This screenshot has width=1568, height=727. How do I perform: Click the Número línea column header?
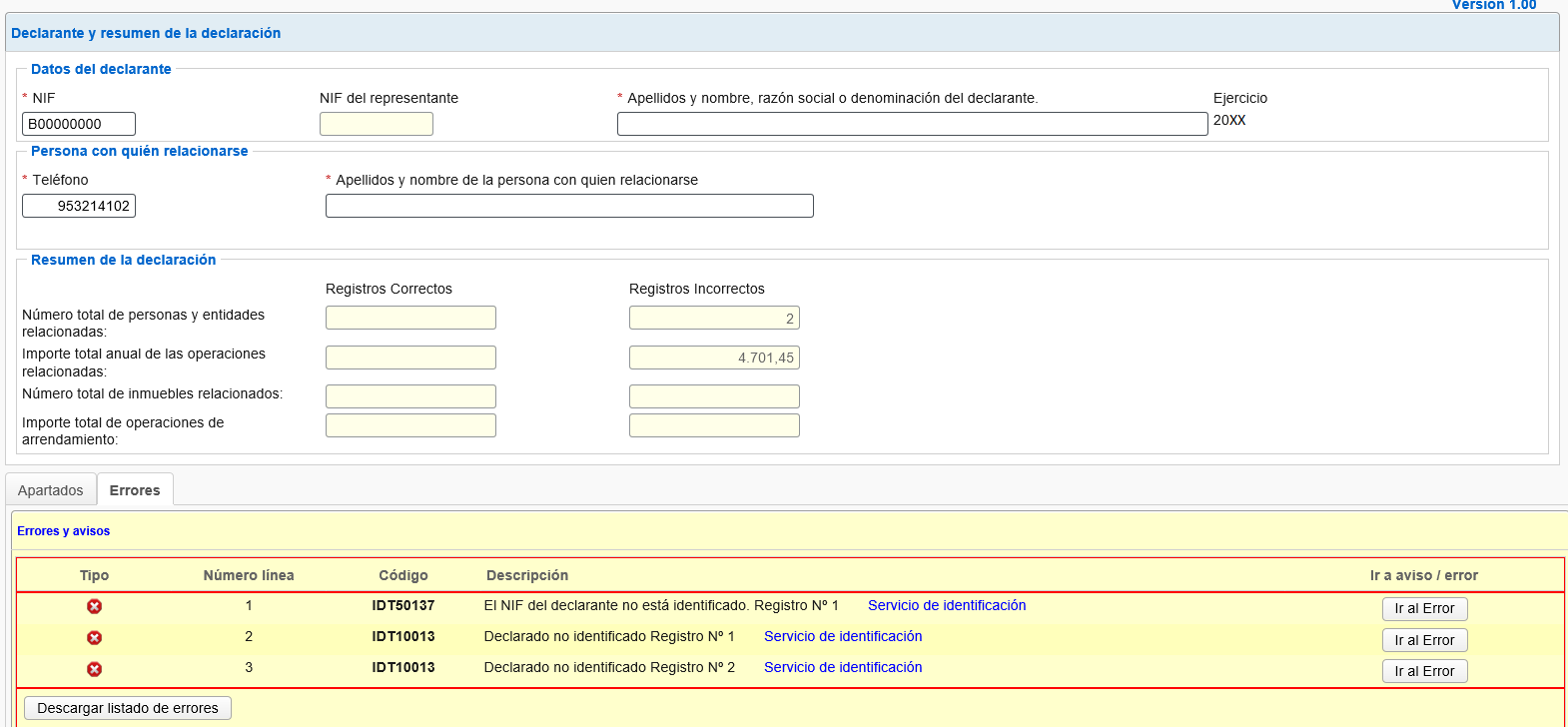point(249,575)
